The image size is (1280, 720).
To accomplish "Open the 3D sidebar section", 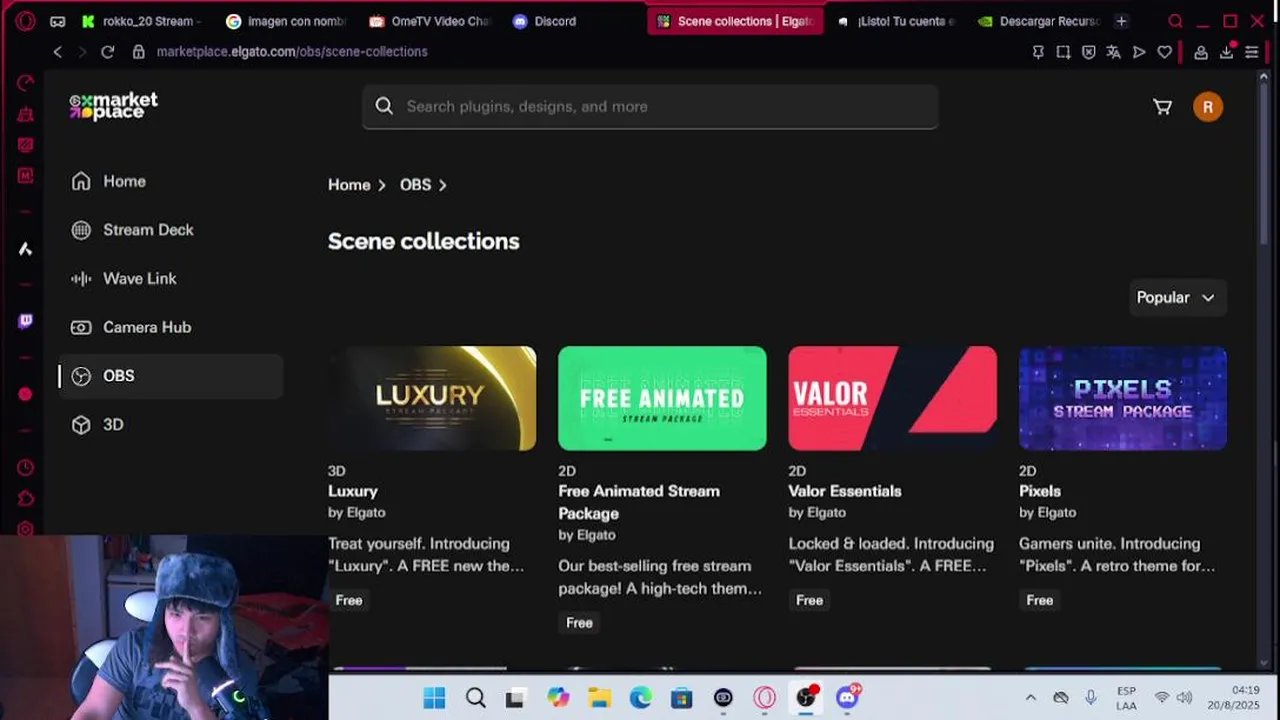I will coord(171,424).
